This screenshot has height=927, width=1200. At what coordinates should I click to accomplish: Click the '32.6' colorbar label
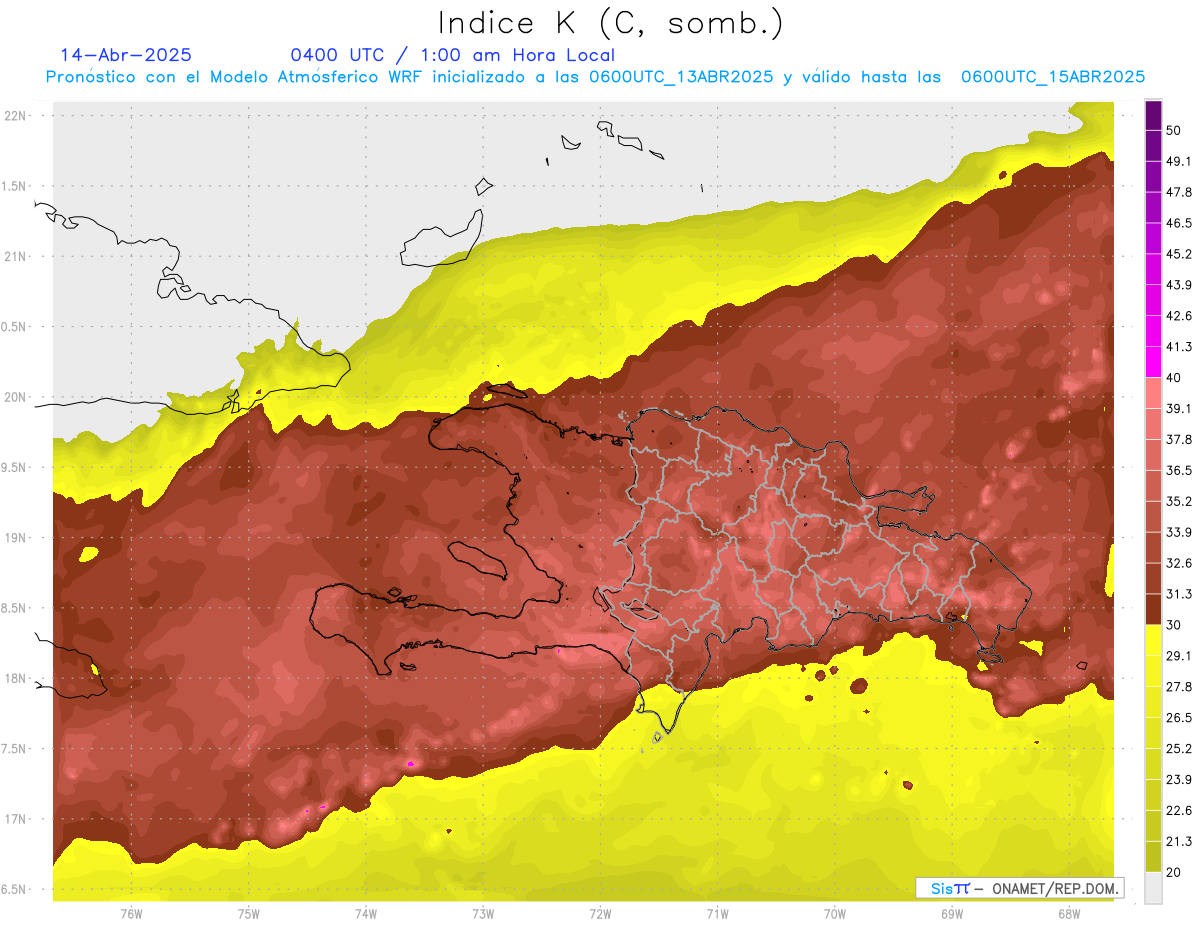coord(1179,563)
